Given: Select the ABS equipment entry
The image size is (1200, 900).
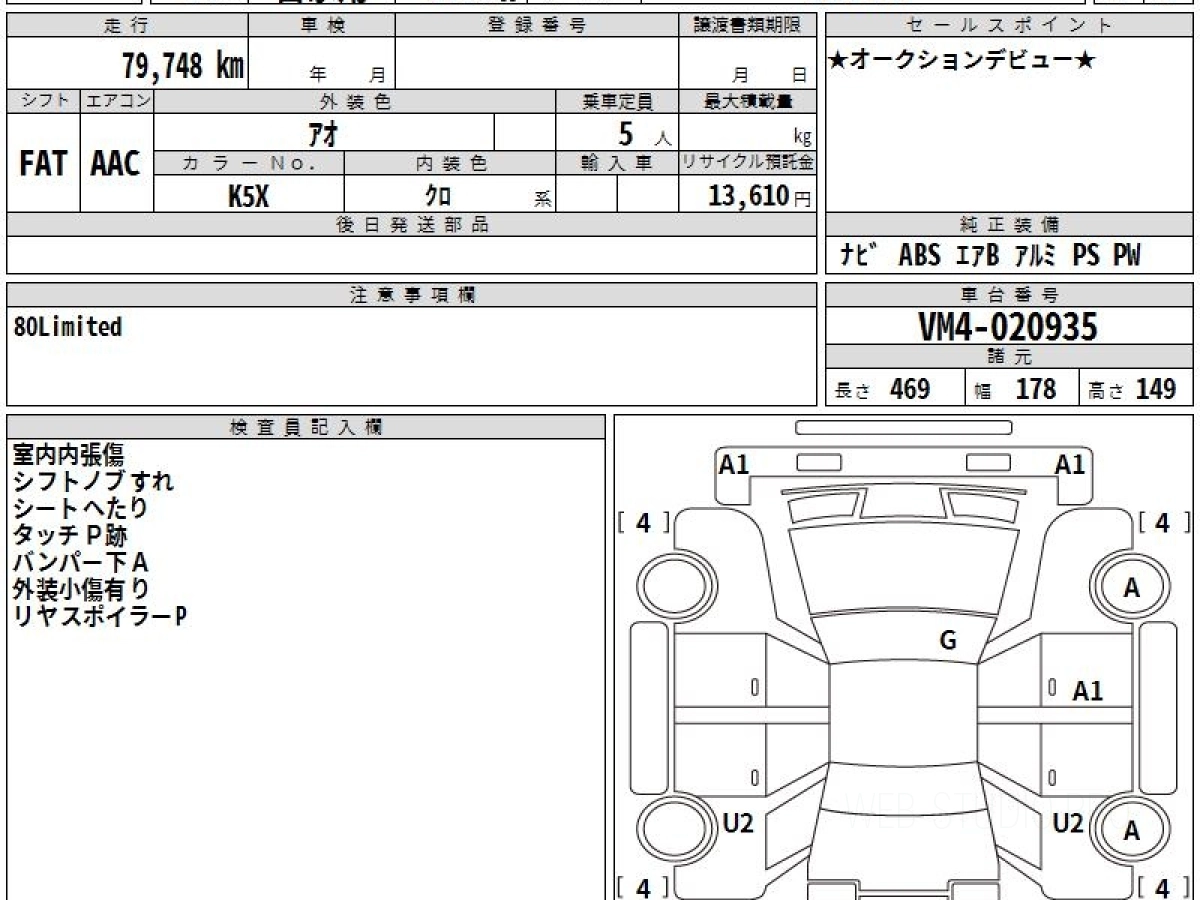Looking at the screenshot, I should coord(919,255).
